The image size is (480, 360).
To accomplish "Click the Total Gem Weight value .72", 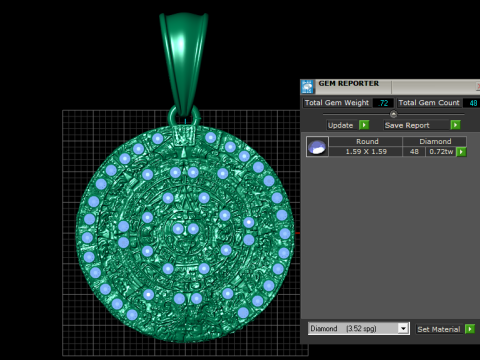I will point(383,103).
